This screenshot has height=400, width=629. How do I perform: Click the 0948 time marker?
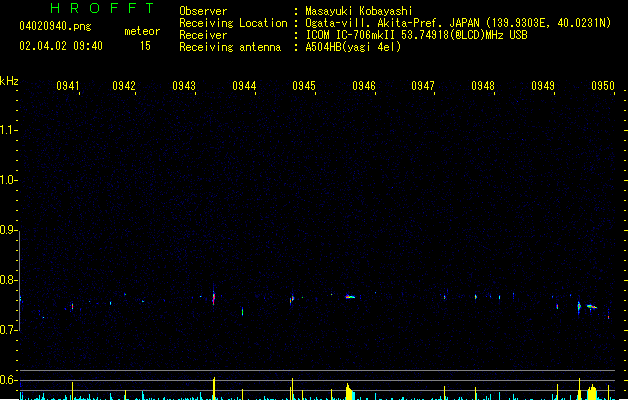coord(483,86)
